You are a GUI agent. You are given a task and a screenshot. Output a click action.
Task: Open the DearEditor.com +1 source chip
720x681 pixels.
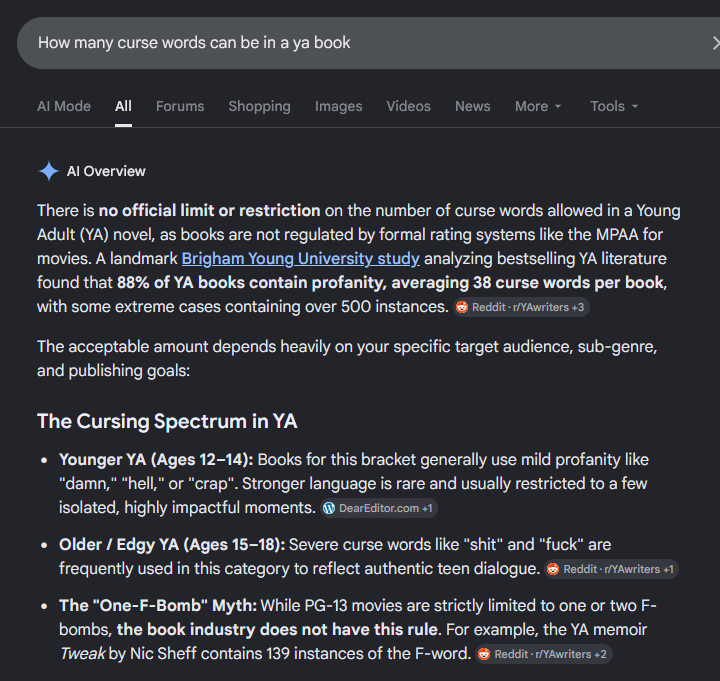pos(379,508)
